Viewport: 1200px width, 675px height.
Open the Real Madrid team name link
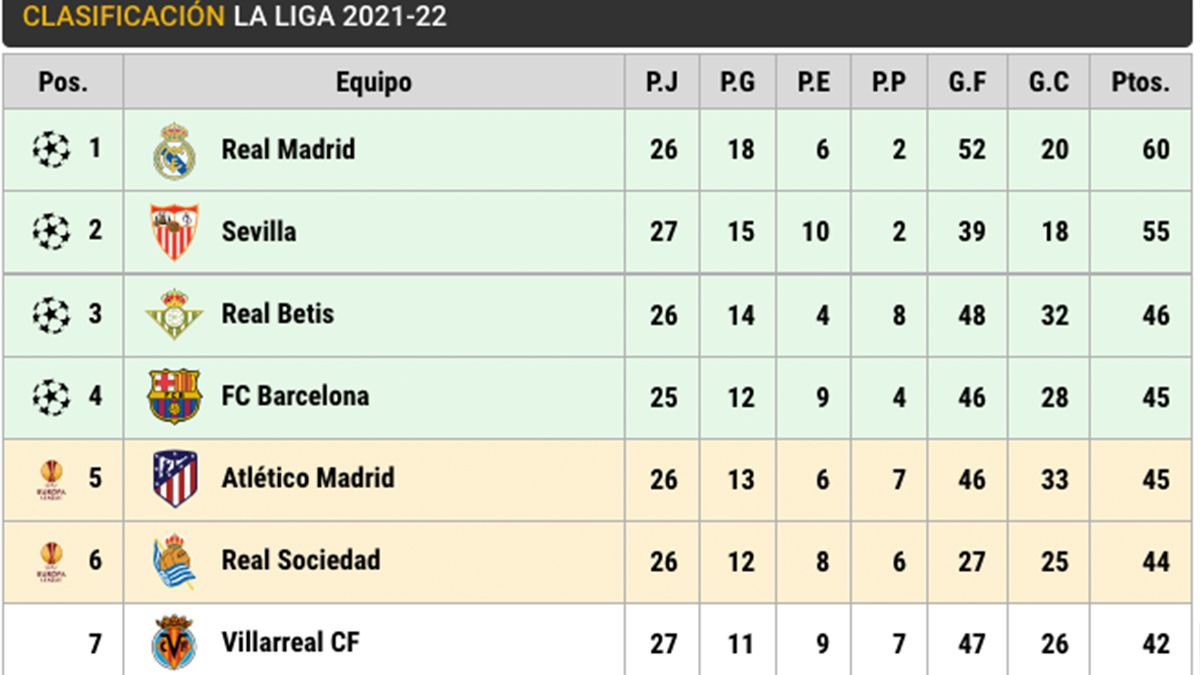click(288, 150)
